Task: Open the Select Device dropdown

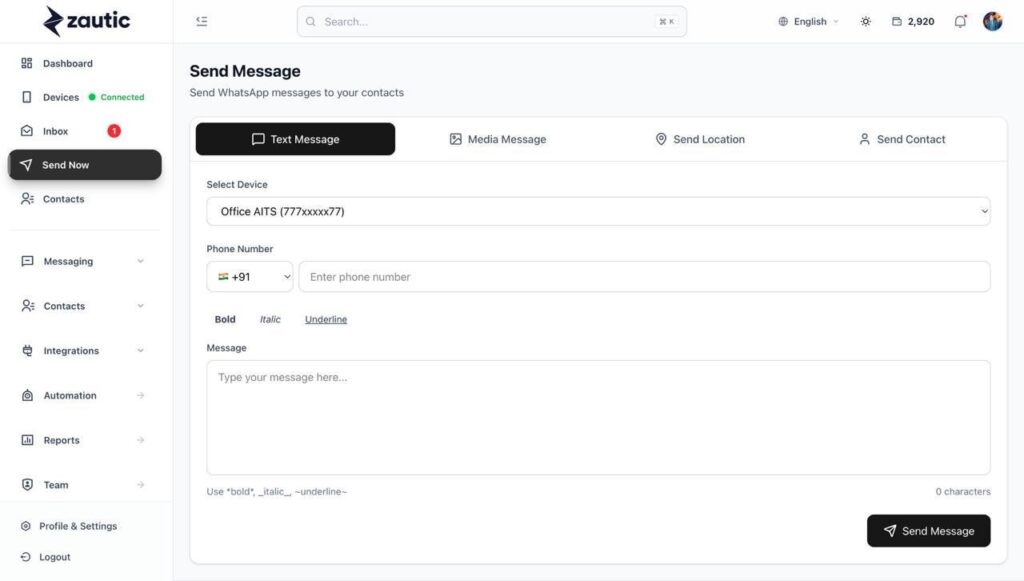Action: (x=598, y=211)
